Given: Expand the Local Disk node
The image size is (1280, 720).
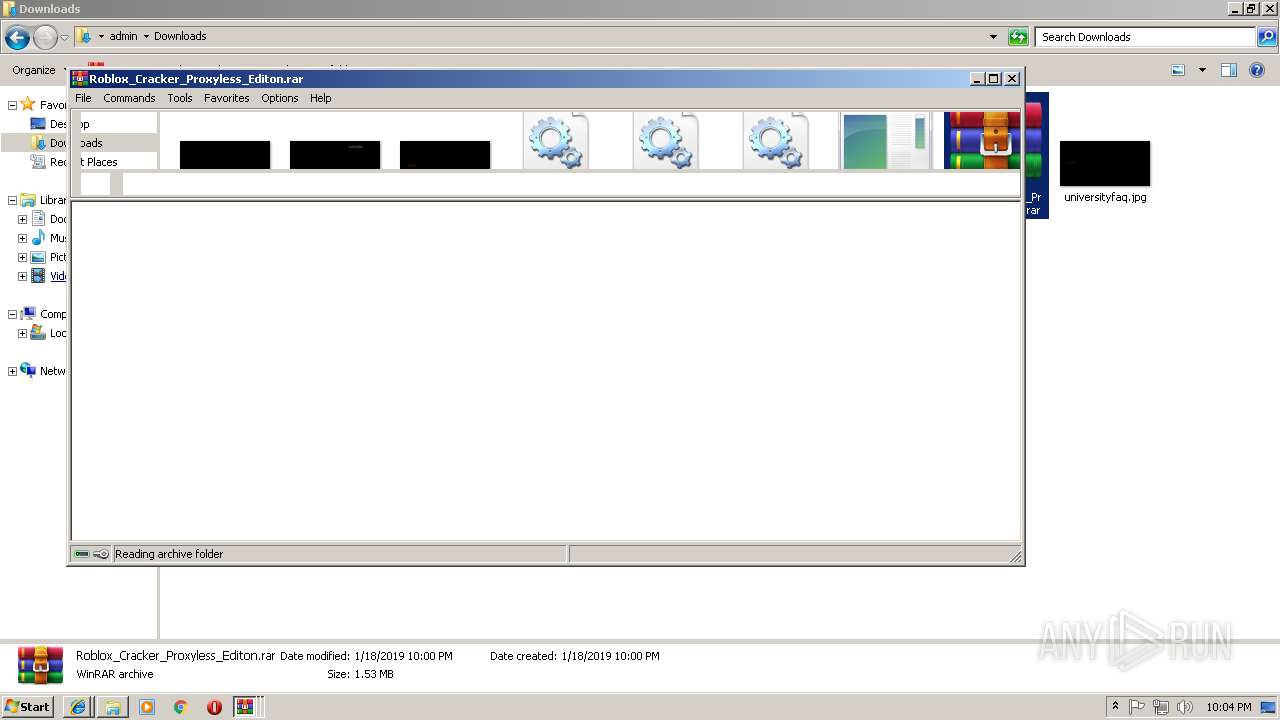Looking at the screenshot, I should [x=22, y=333].
